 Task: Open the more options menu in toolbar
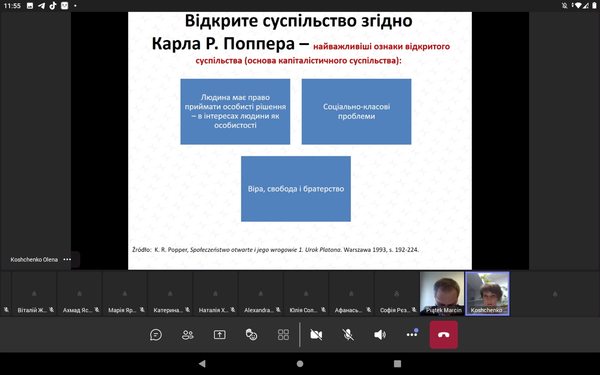(x=412, y=334)
